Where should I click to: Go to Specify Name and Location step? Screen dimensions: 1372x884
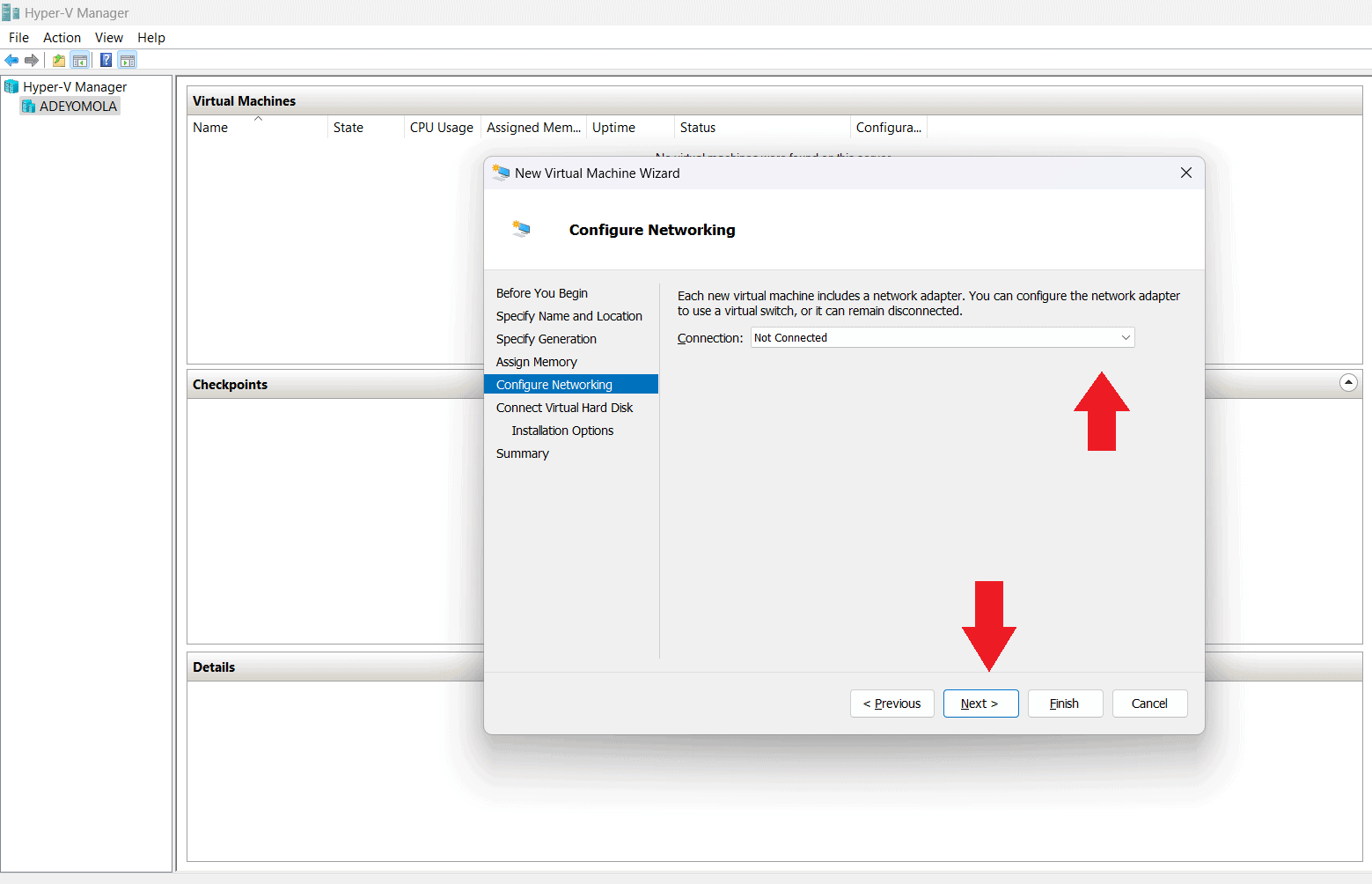[x=569, y=316]
